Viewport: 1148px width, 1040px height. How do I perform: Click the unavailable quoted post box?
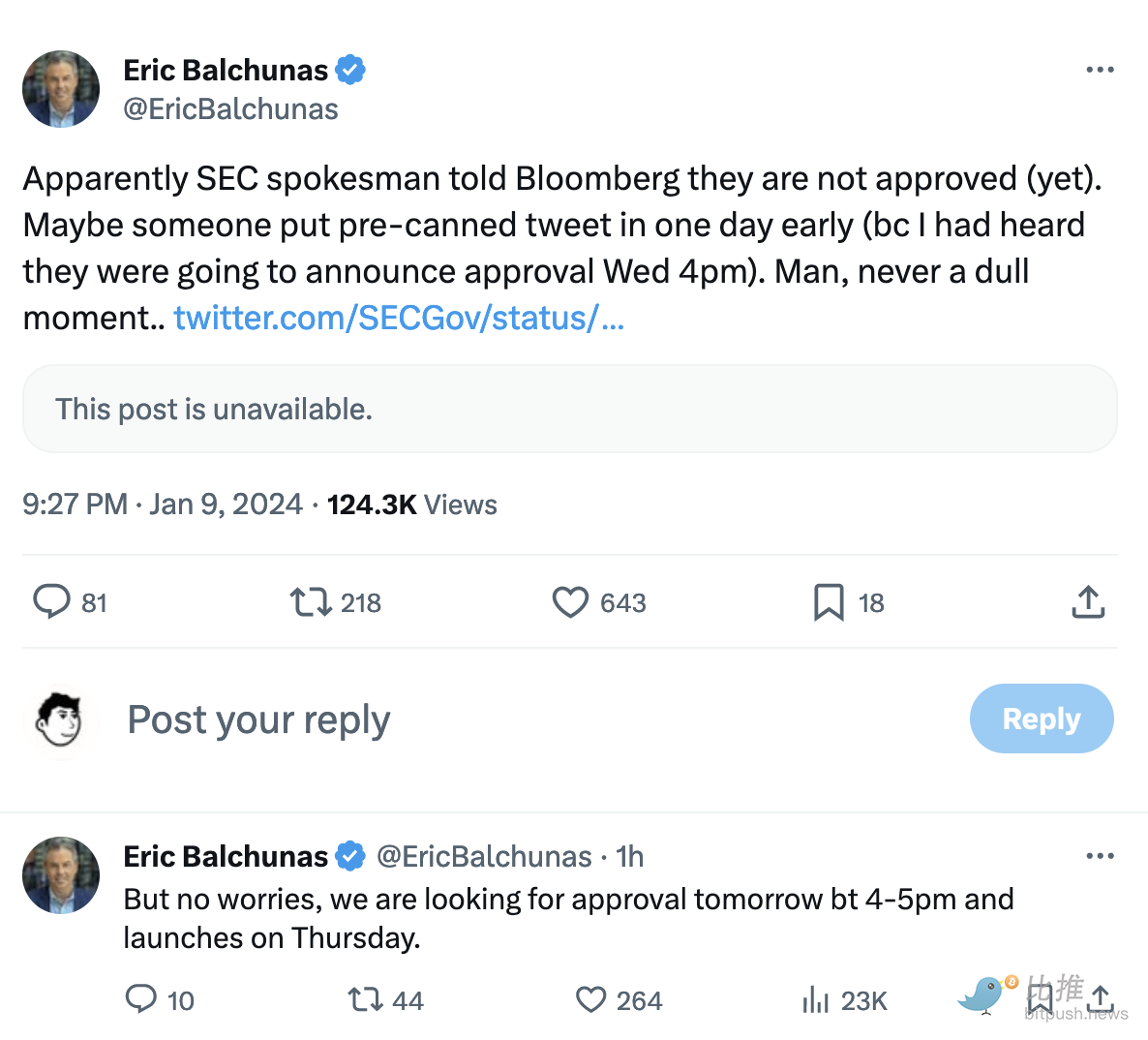[570, 409]
